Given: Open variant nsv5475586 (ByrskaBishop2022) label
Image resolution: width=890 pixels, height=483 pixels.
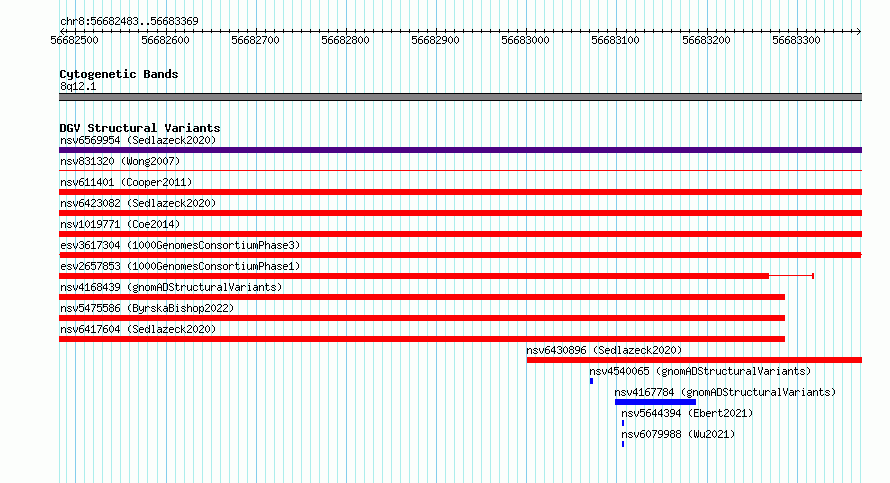Looking at the screenshot, I should coord(147,308).
